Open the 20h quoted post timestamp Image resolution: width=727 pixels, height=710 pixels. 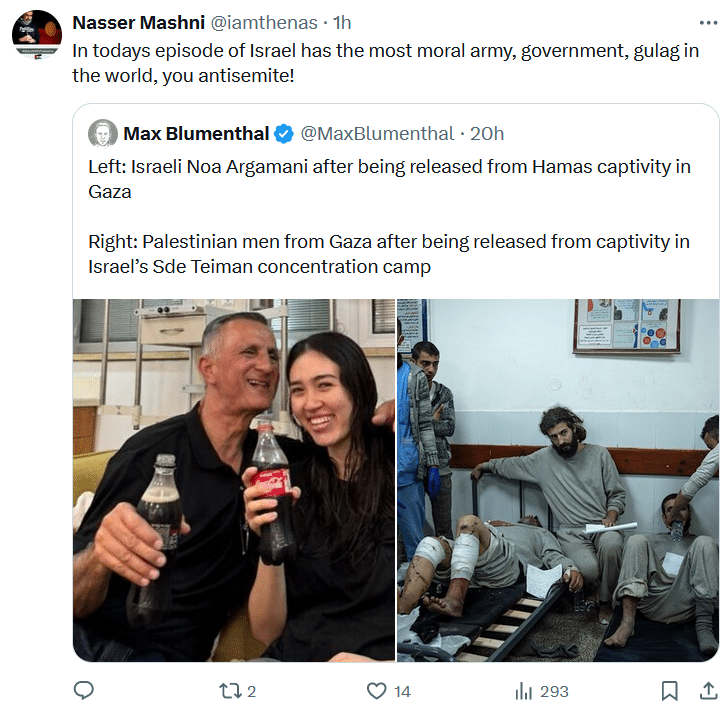[487, 134]
